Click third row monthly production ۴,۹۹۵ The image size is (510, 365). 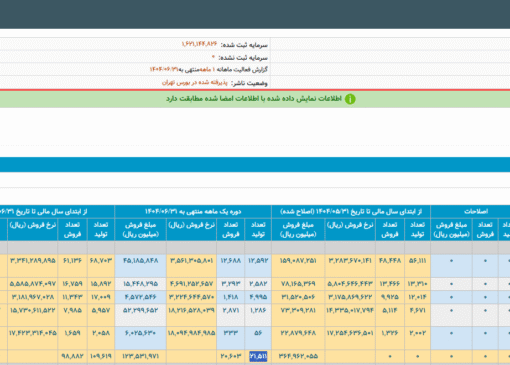(258, 297)
